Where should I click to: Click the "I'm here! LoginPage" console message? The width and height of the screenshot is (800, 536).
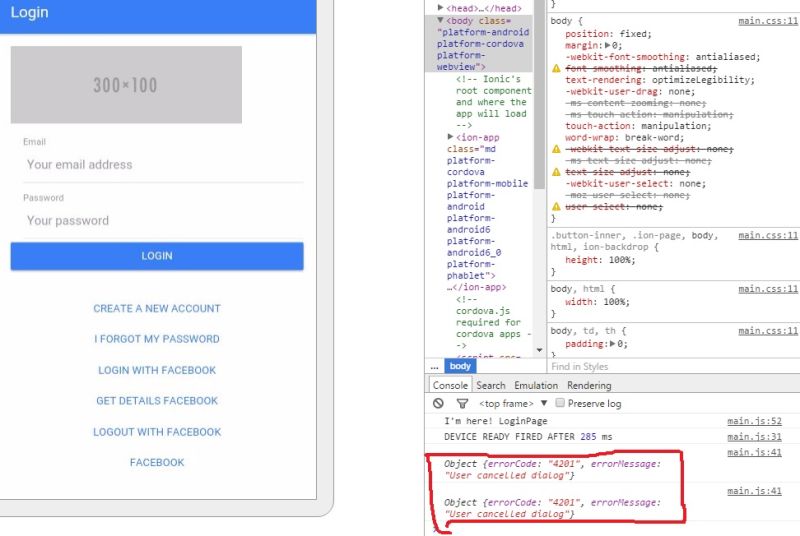[495, 421]
